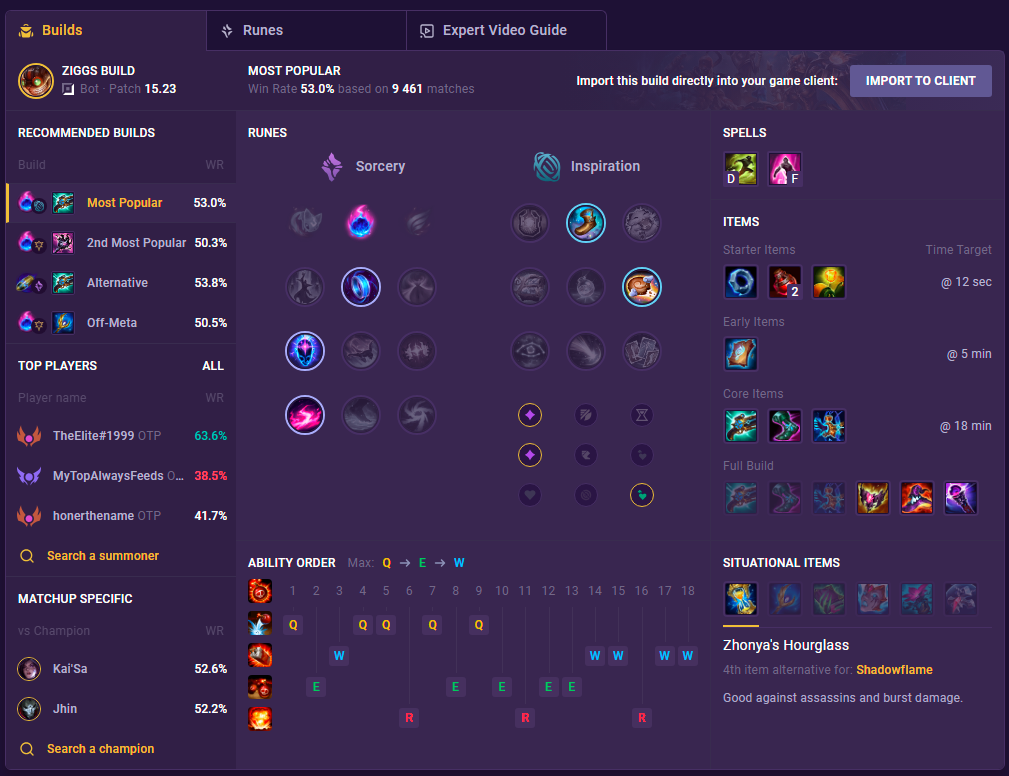Select the Zhonya's Hourglass situational item icon
This screenshot has height=776, width=1009.
(741, 599)
